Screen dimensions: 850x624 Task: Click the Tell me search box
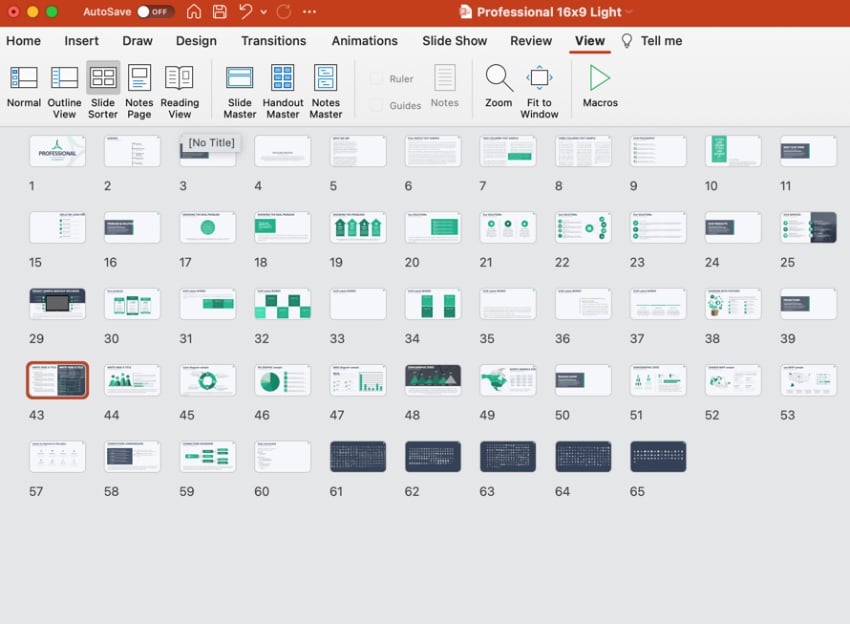[661, 41]
